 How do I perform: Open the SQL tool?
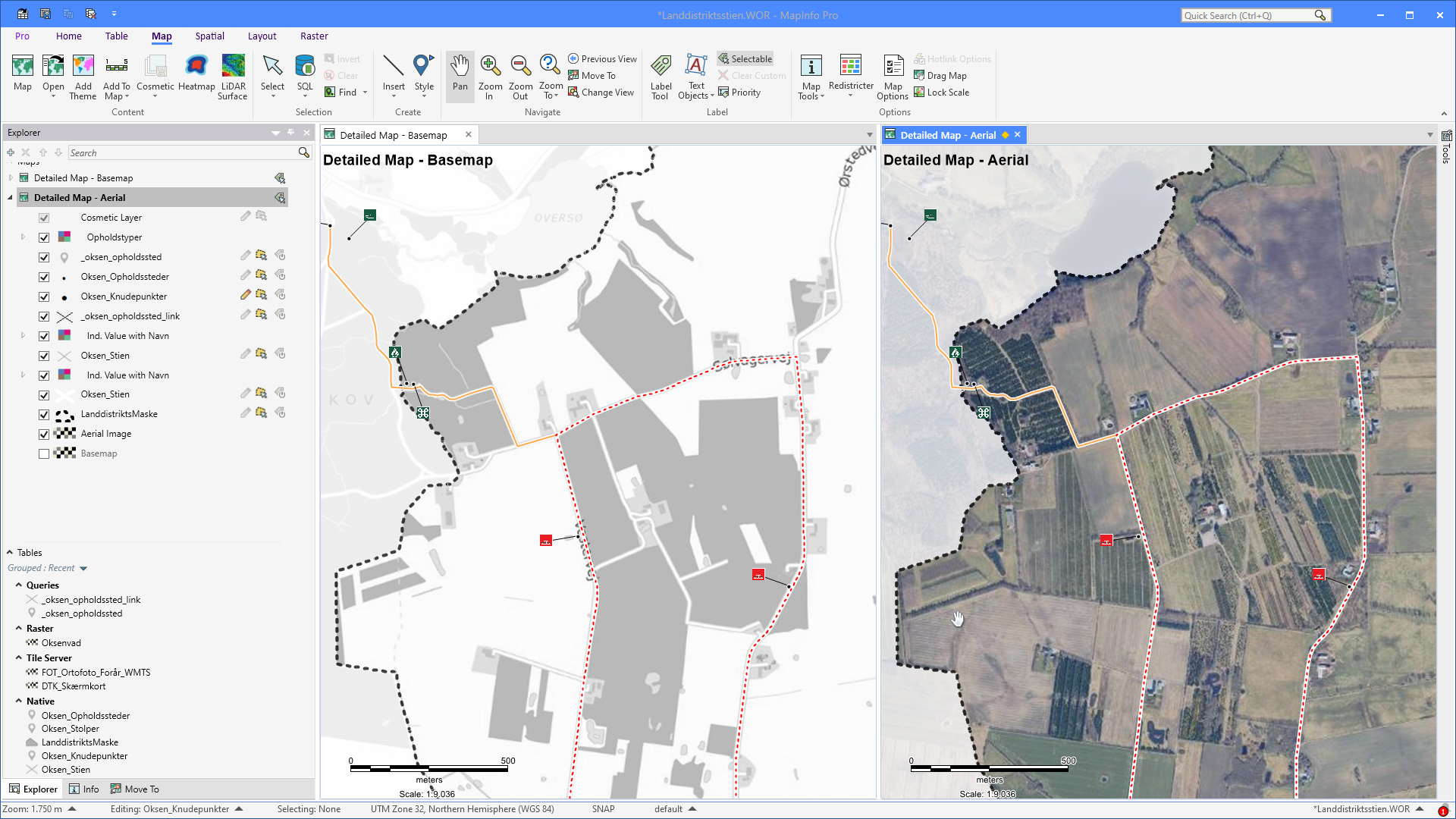pos(304,76)
